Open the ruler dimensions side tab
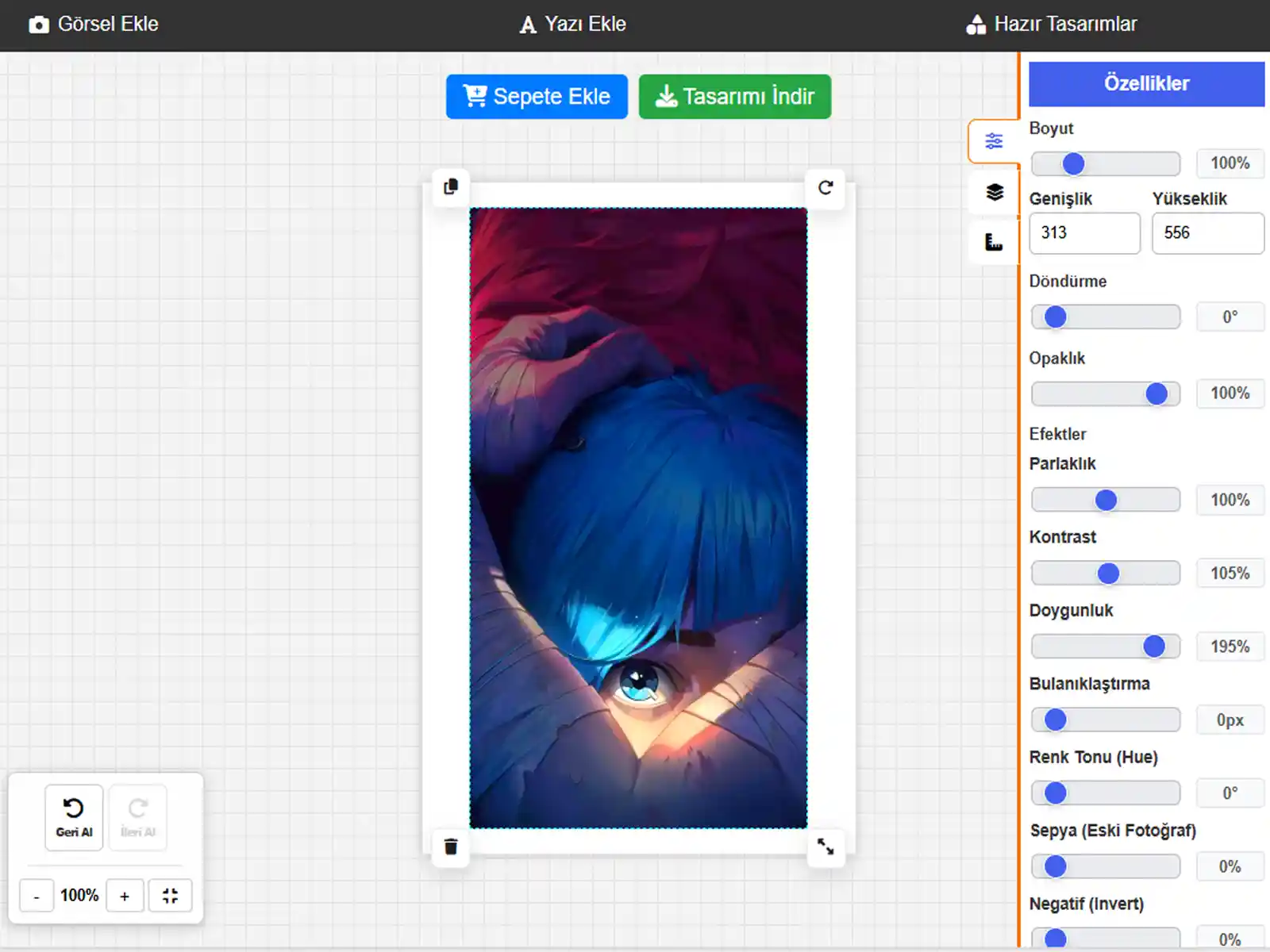 (994, 242)
